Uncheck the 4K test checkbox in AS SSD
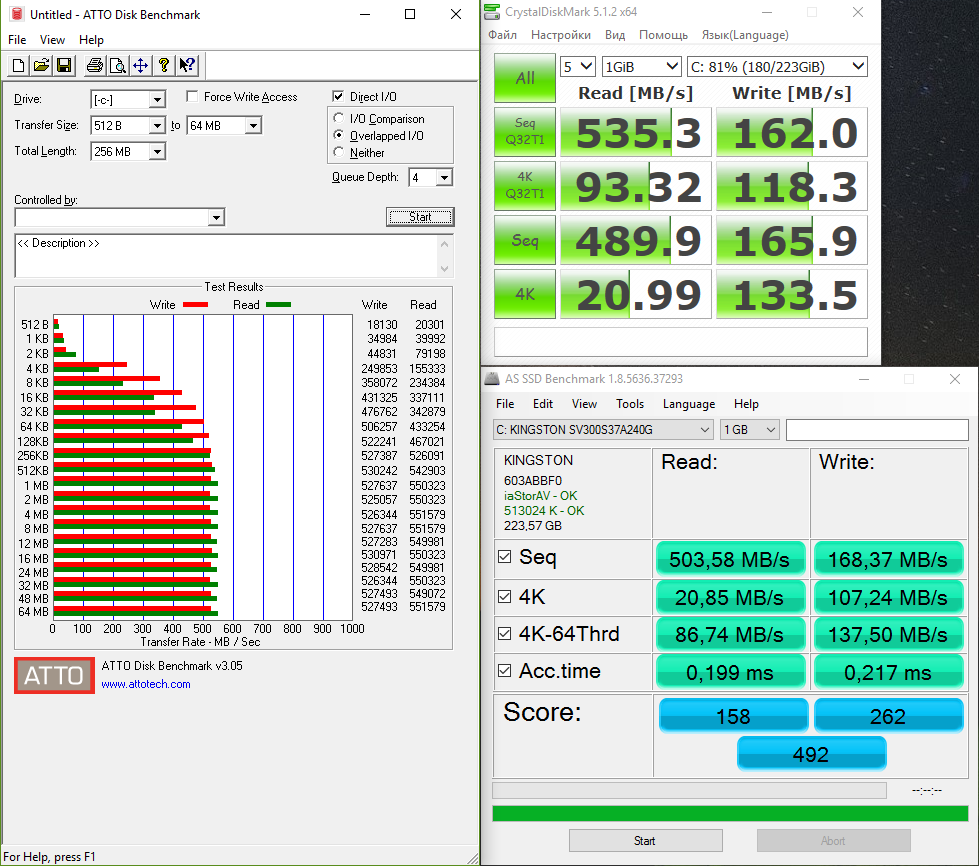Viewport: 979px width, 866px height. pos(504,596)
